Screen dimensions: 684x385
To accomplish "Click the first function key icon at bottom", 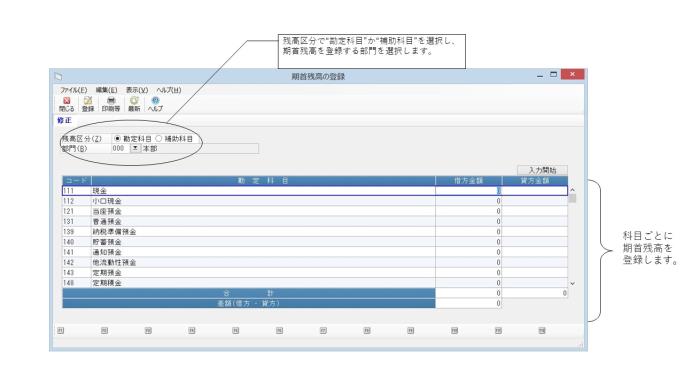I will pos(61,330).
